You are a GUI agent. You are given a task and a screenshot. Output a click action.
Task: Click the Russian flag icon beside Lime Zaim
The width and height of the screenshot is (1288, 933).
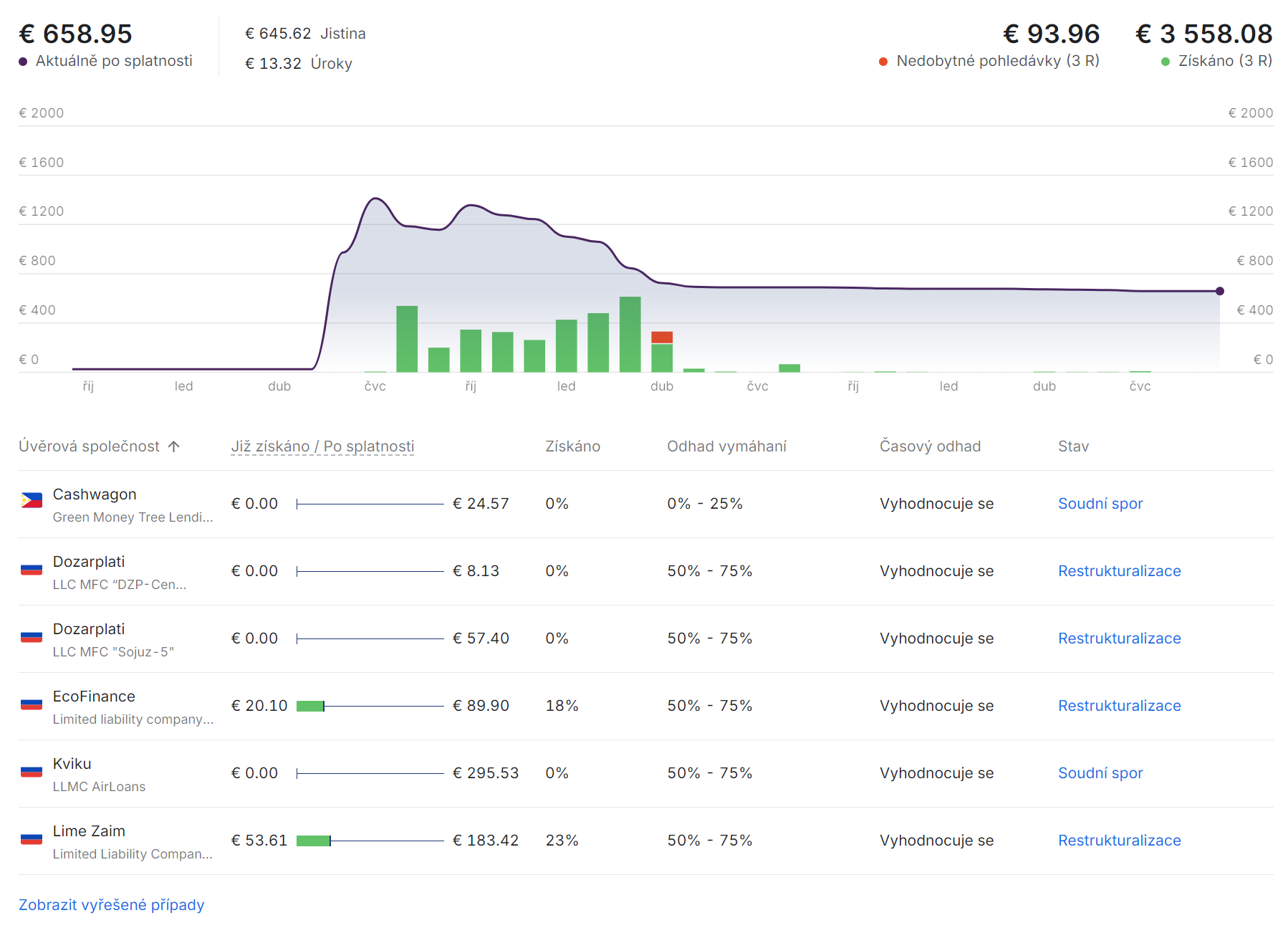coord(32,839)
